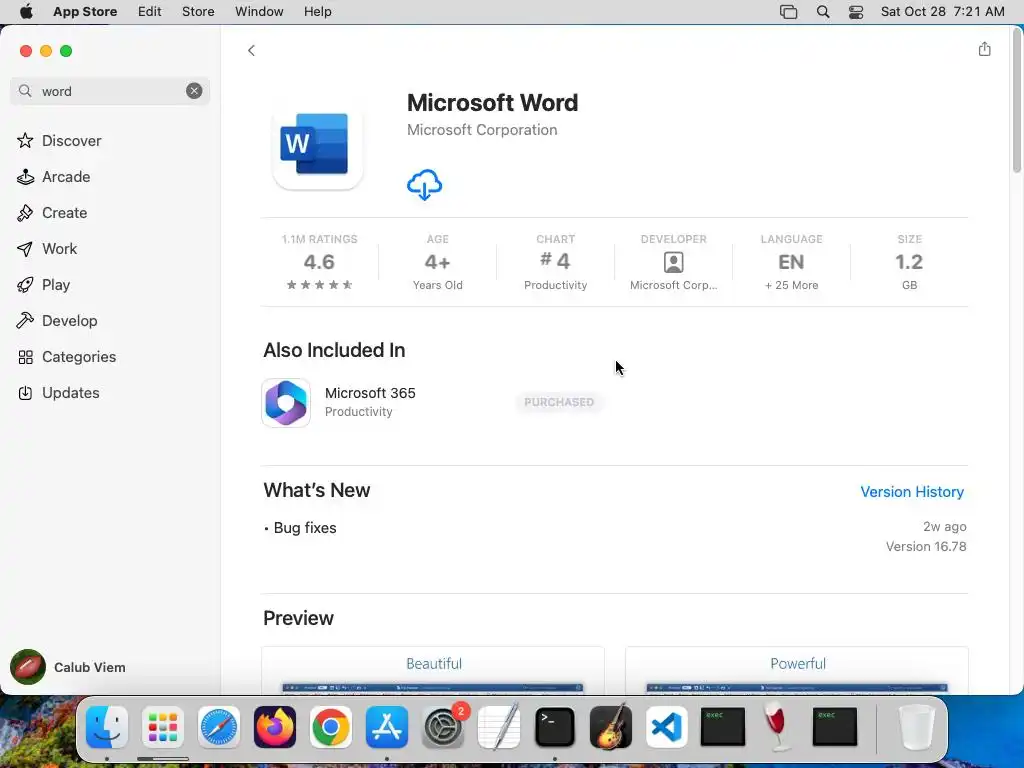Click the Microsoft 365 title text

[370, 393]
